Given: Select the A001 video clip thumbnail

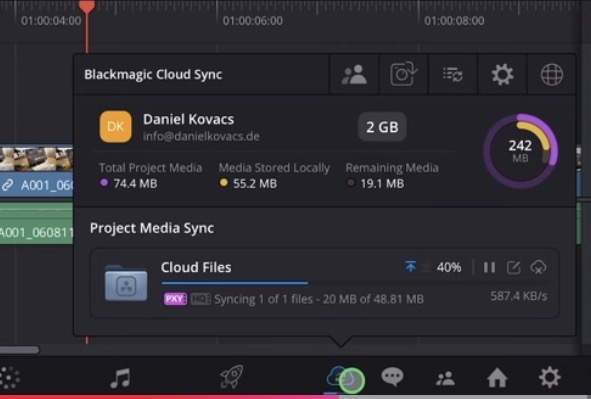Looking at the screenshot, I should (x=37, y=159).
